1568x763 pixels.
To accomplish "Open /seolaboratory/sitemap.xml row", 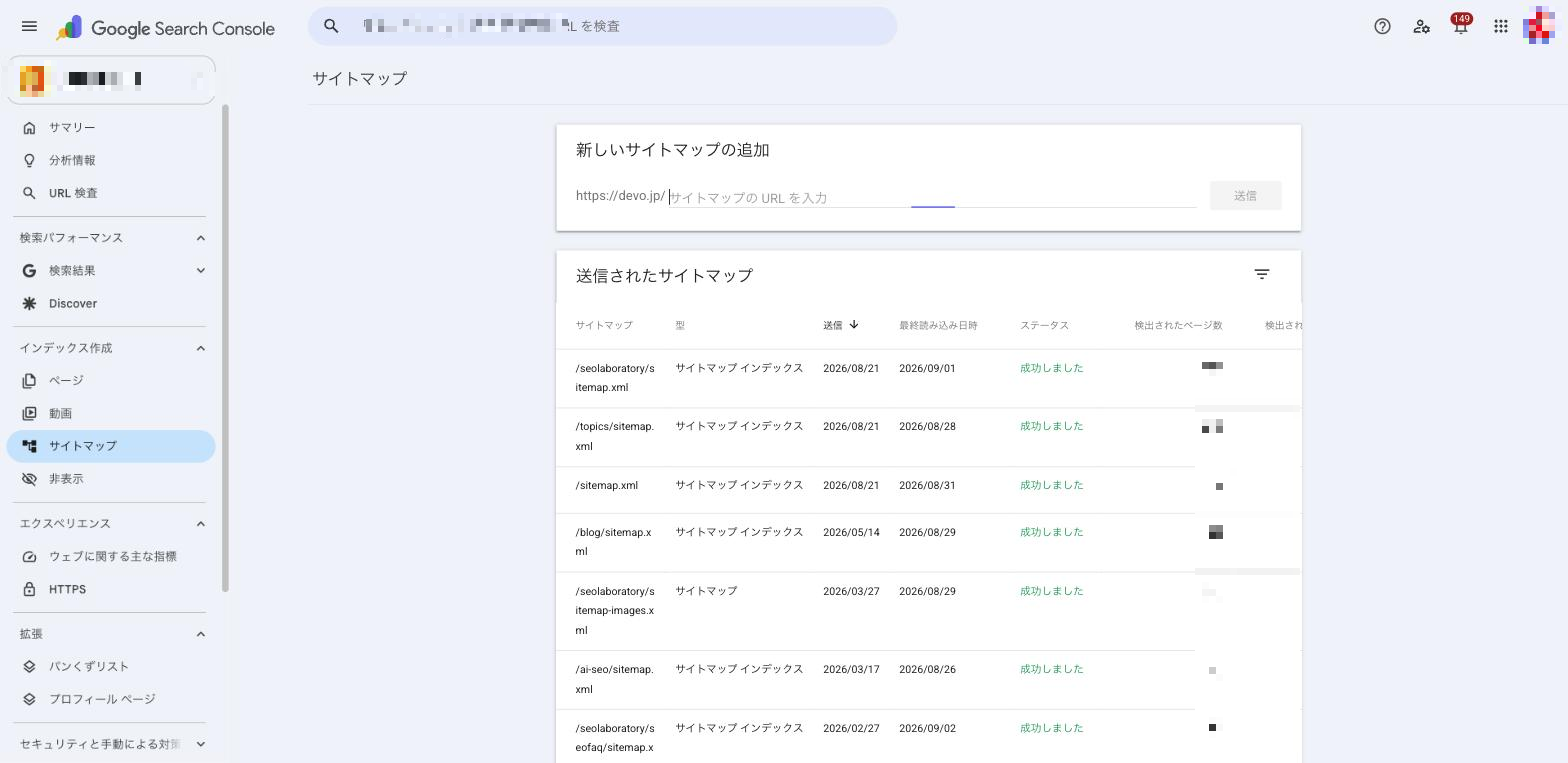I will [929, 378].
